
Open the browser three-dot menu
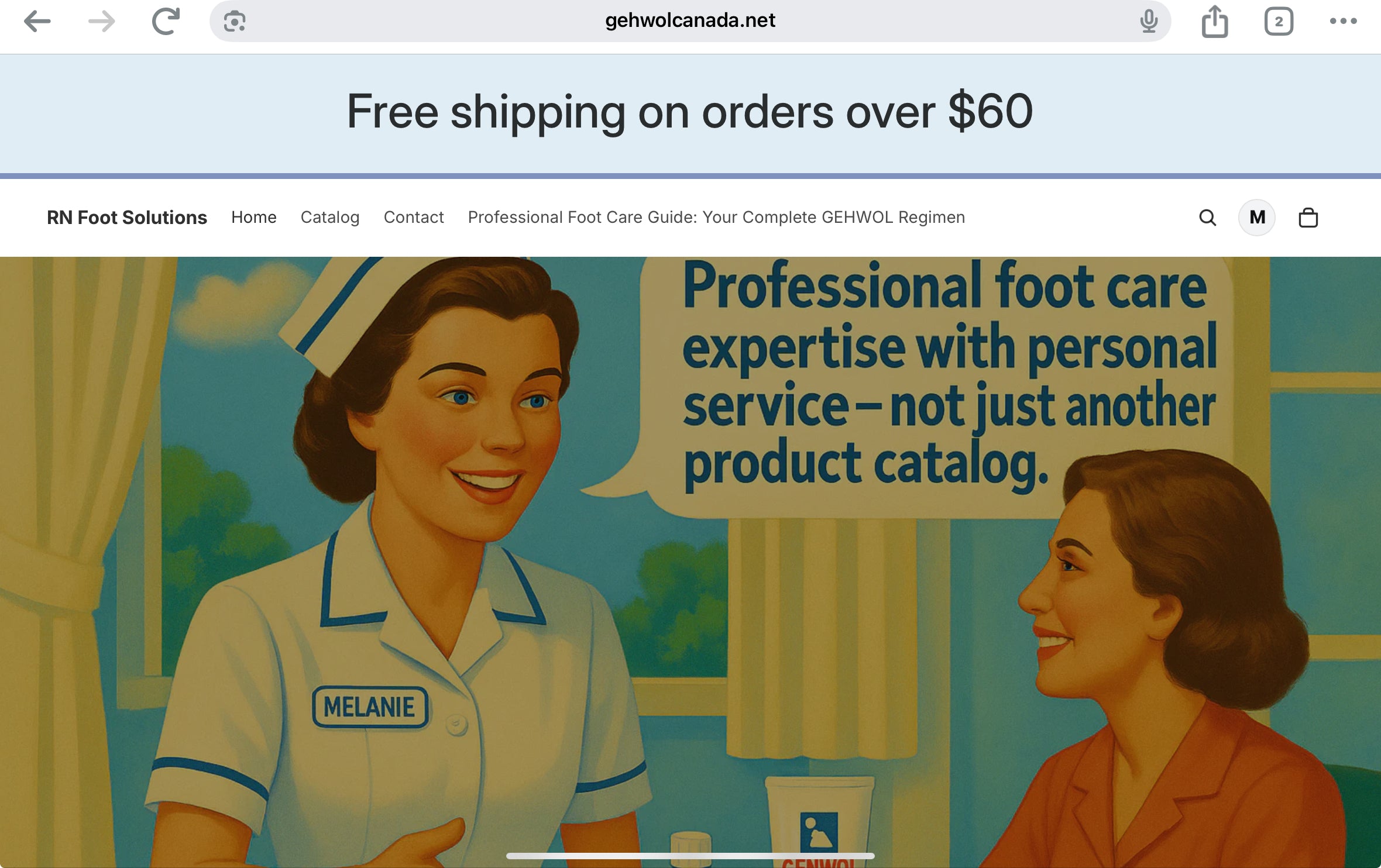click(1343, 22)
